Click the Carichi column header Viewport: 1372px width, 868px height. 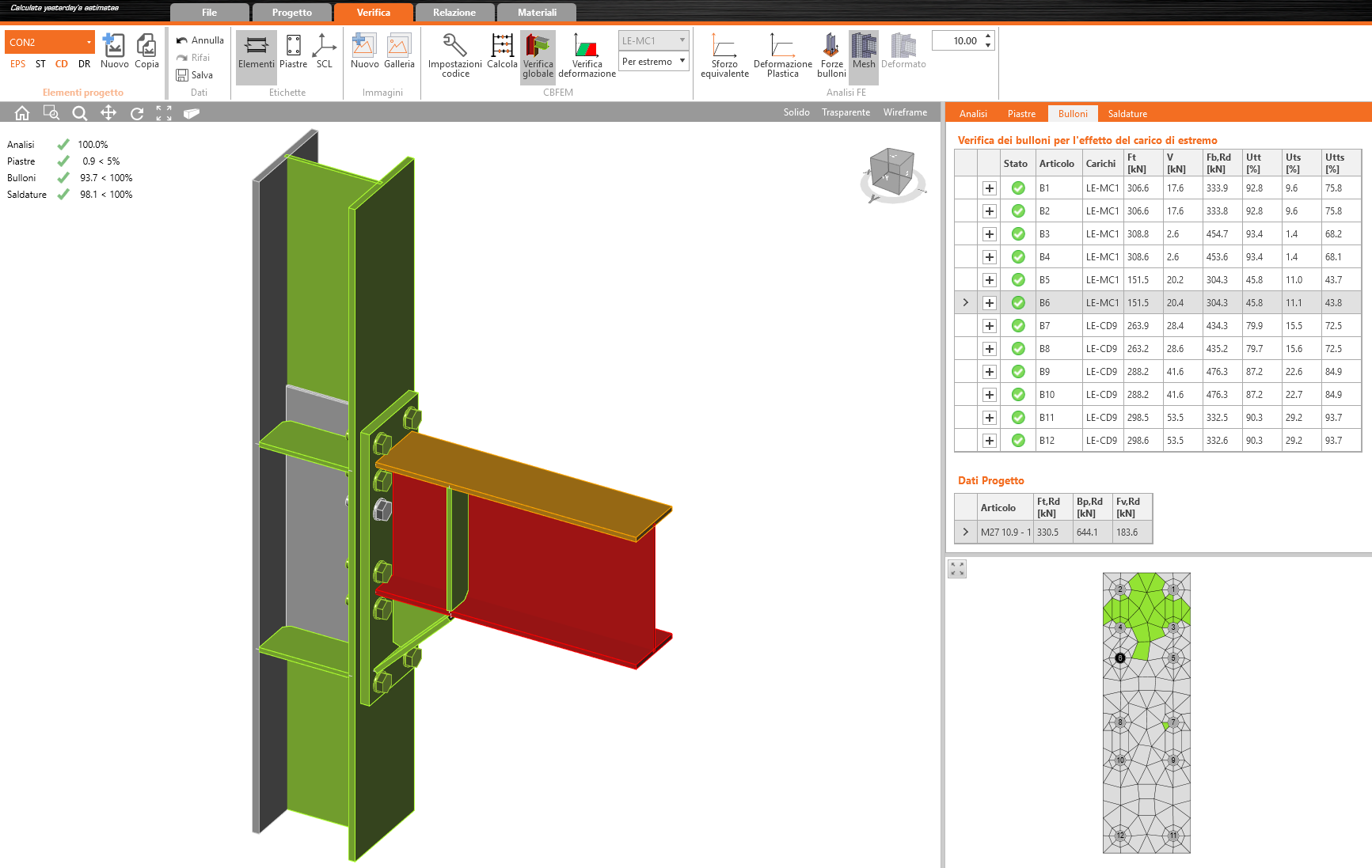(1102, 163)
